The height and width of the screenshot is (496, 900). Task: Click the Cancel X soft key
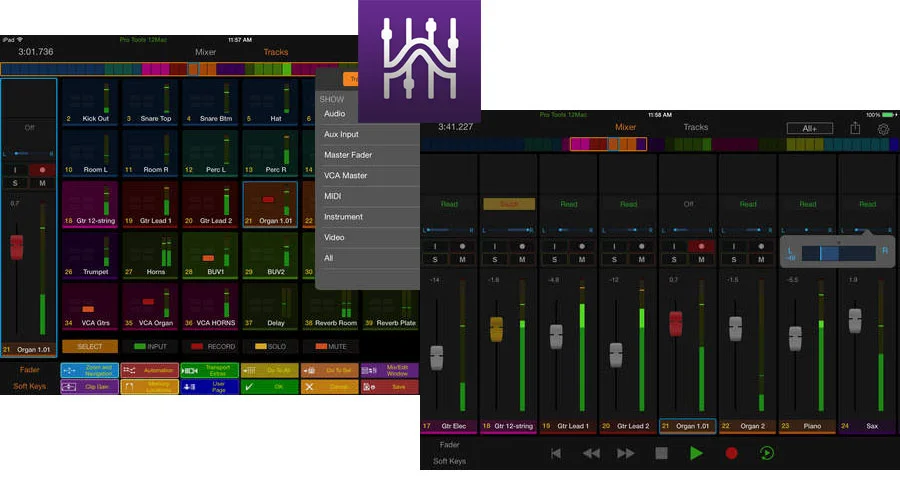click(x=329, y=386)
